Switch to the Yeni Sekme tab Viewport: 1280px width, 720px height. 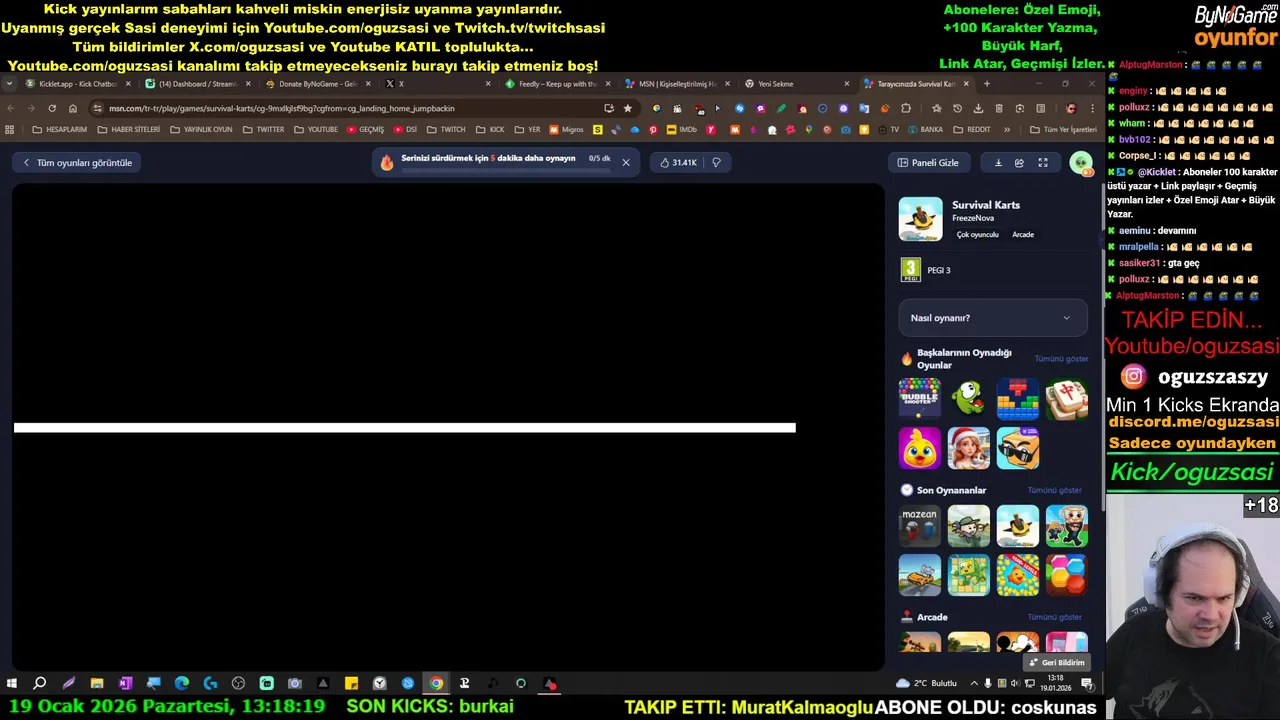click(x=797, y=84)
